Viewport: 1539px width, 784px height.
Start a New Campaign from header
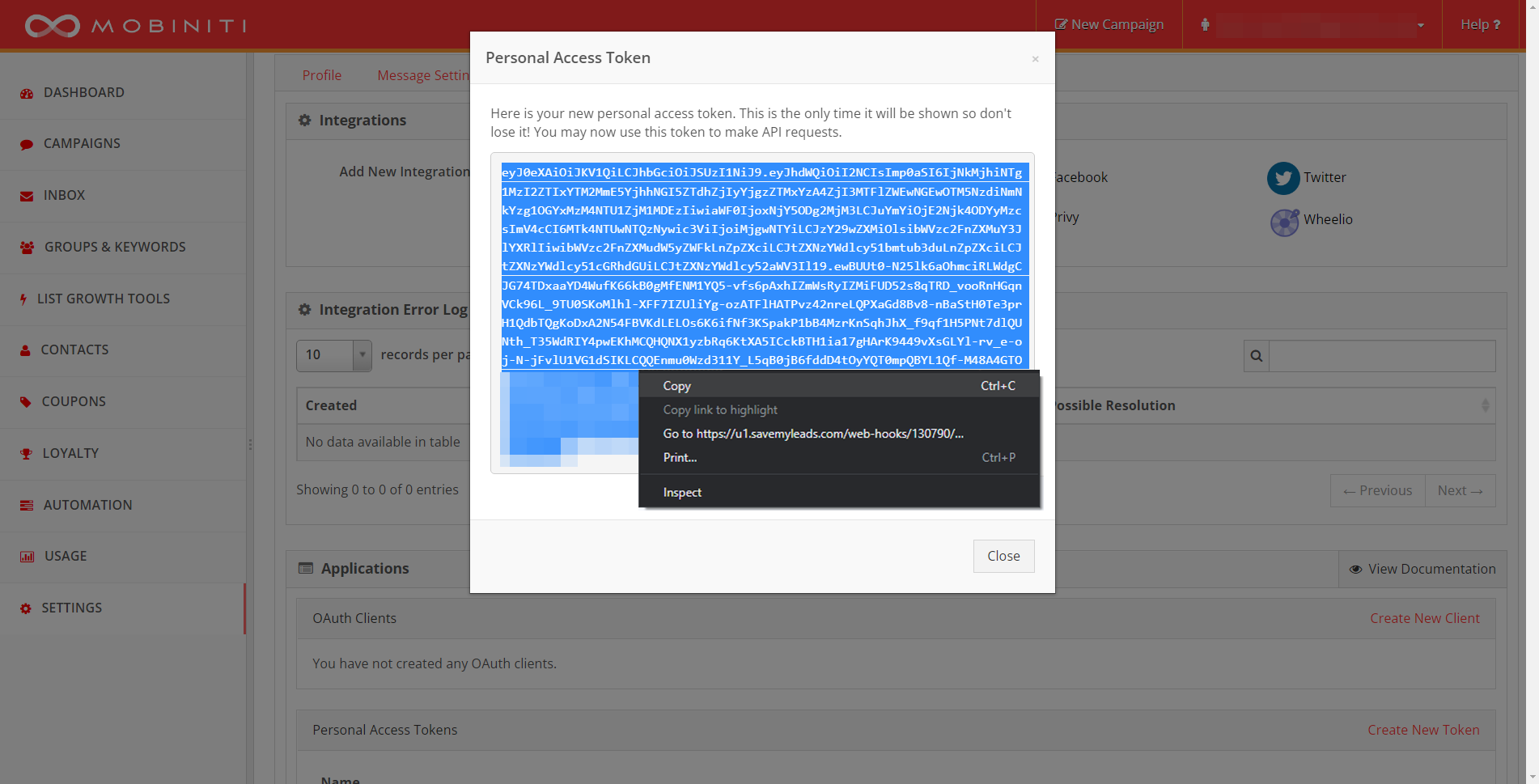[1109, 24]
